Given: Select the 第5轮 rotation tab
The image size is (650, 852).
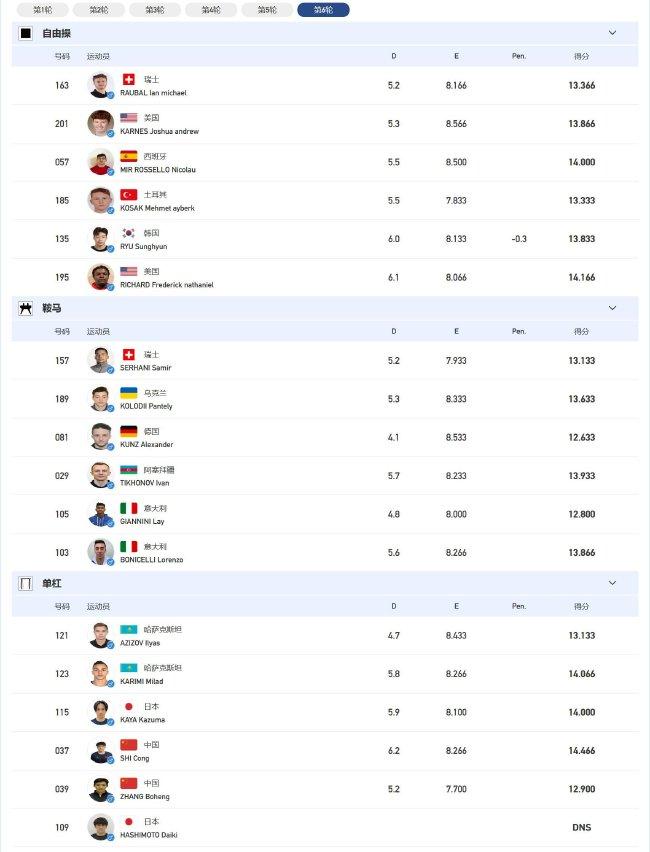Looking at the screenshot, I should [x=267, y=10].
